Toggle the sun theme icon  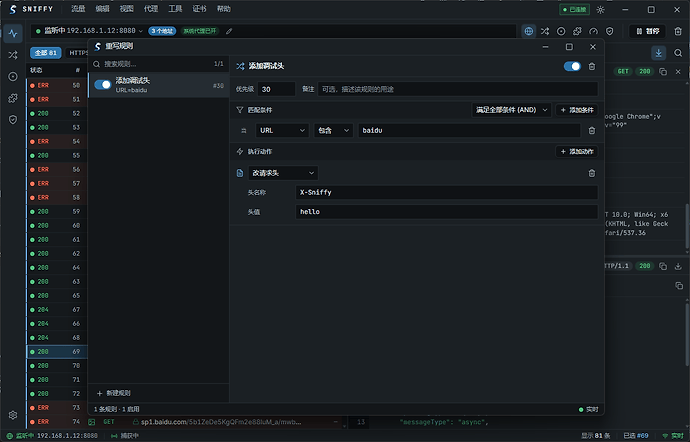click(601, 10)
